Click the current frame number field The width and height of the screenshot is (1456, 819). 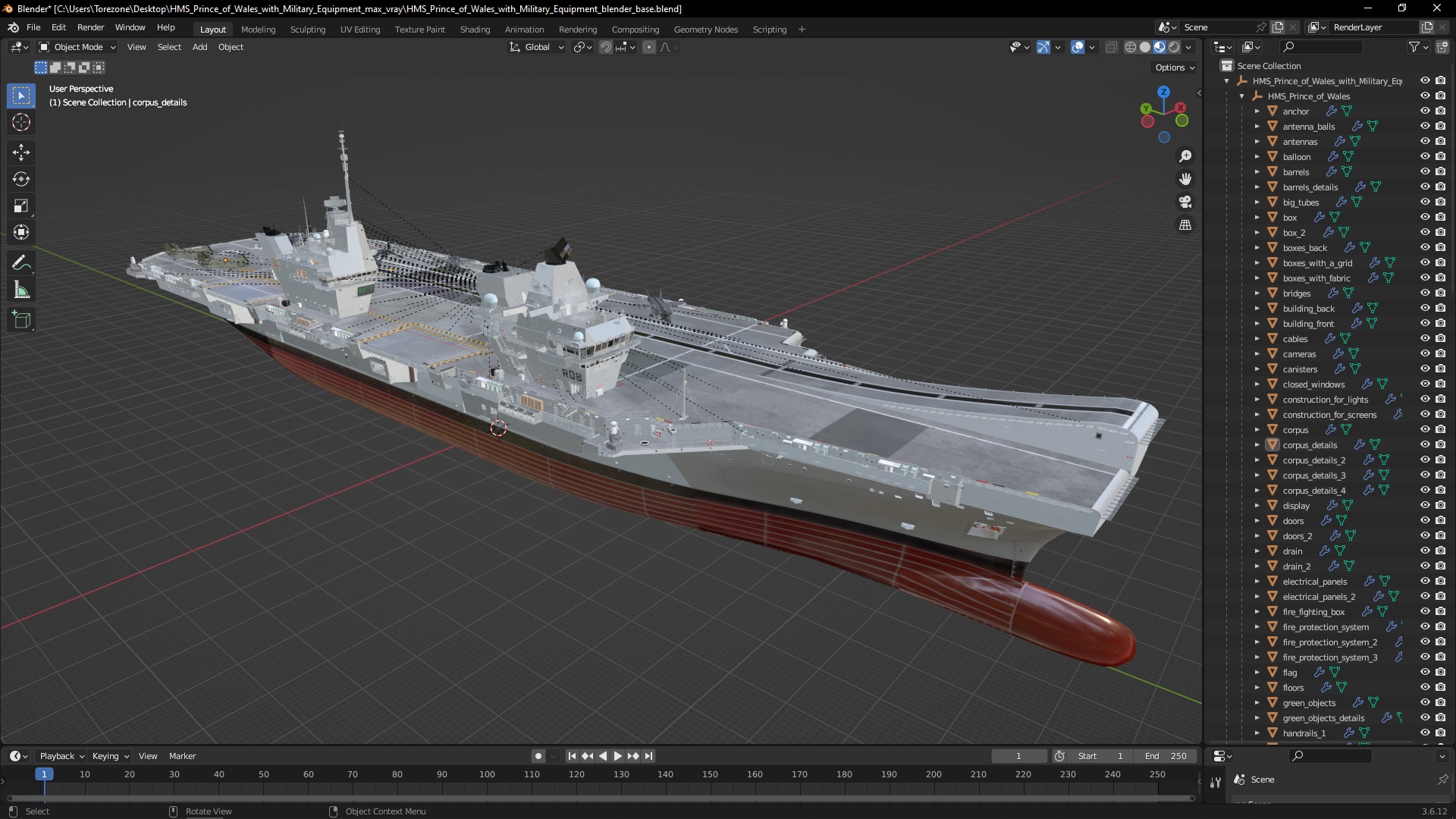(x=1018, y=756)
